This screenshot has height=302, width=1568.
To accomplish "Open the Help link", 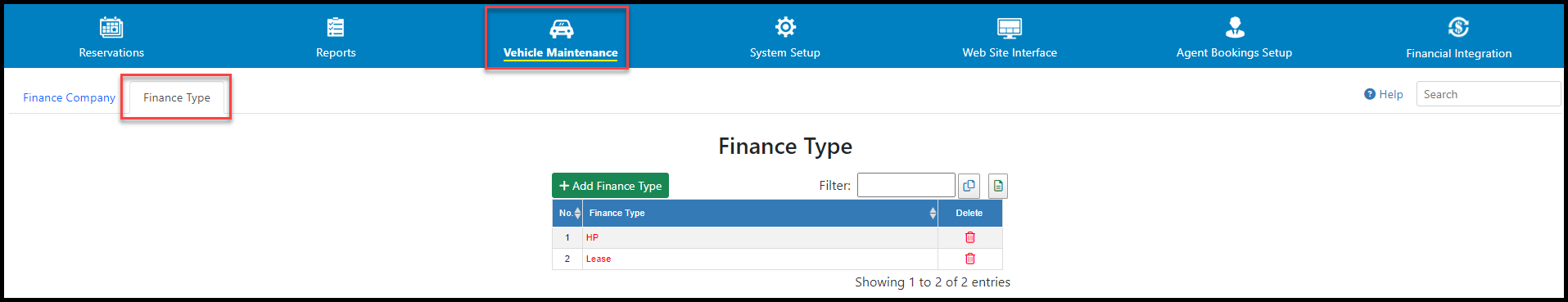I will pos(1384,94).
